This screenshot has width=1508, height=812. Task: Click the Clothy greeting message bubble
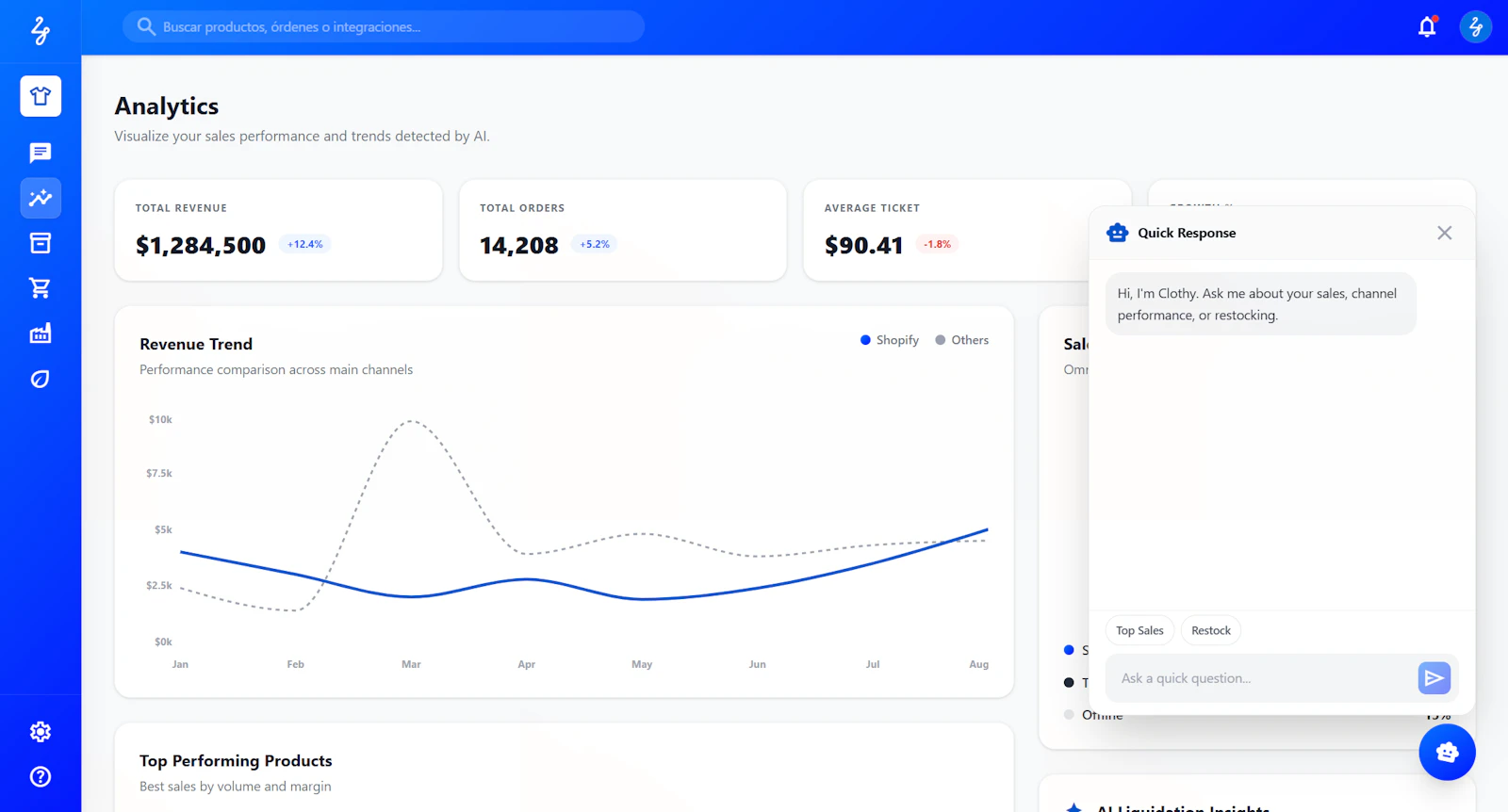click(1261, 304)
